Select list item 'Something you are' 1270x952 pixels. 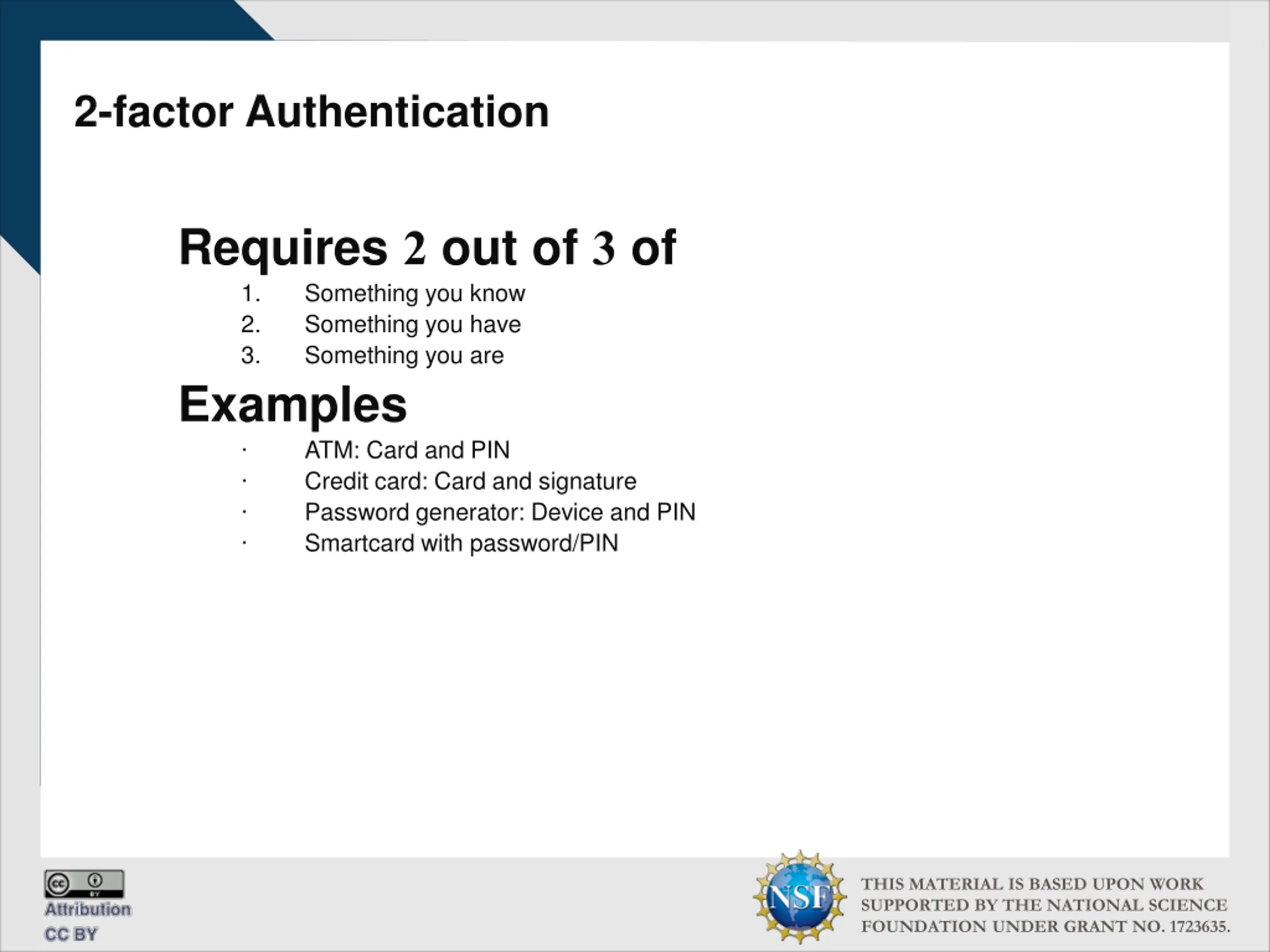click(x=404, y=355)
